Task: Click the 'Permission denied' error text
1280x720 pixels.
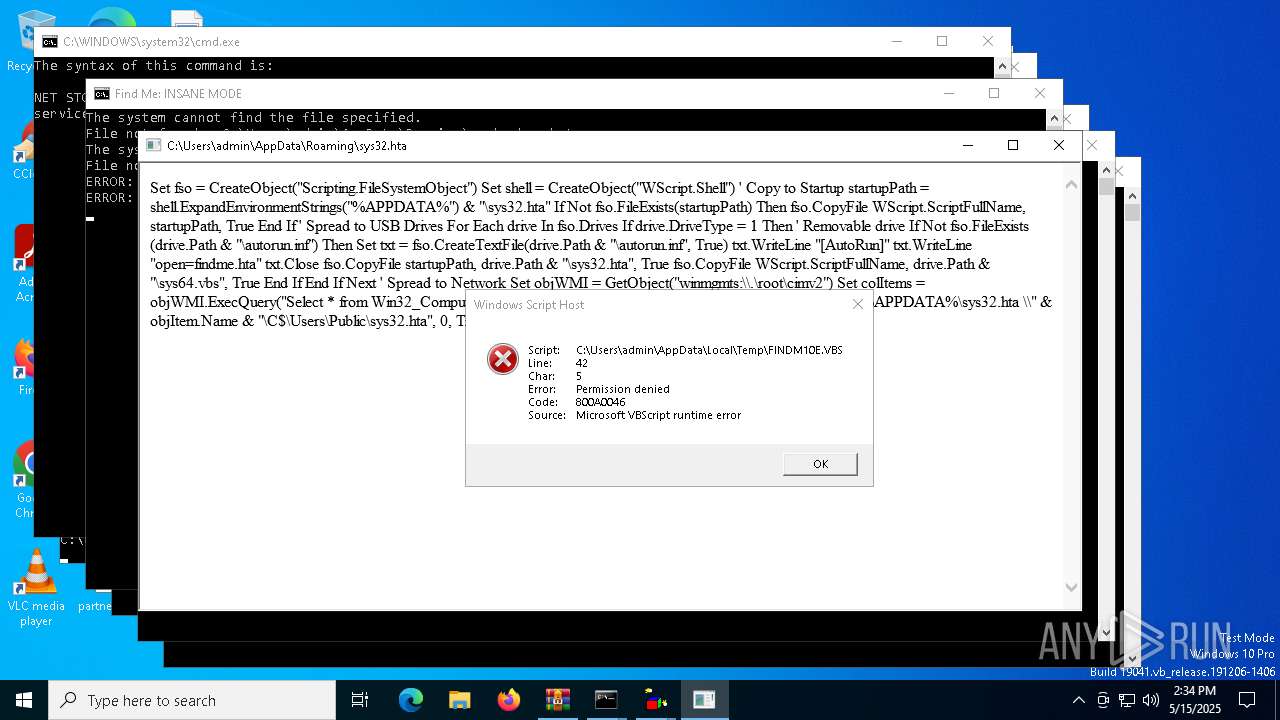Action: [622, 389]
